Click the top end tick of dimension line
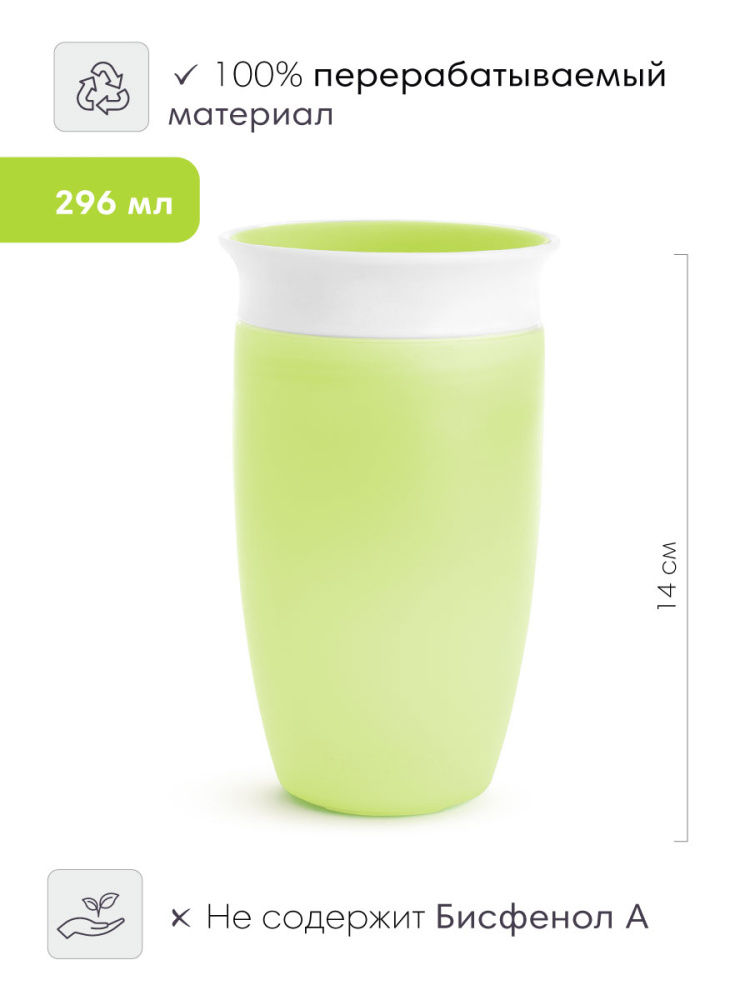The width and height of the screenshot is (750, 1000). (681, 254)
